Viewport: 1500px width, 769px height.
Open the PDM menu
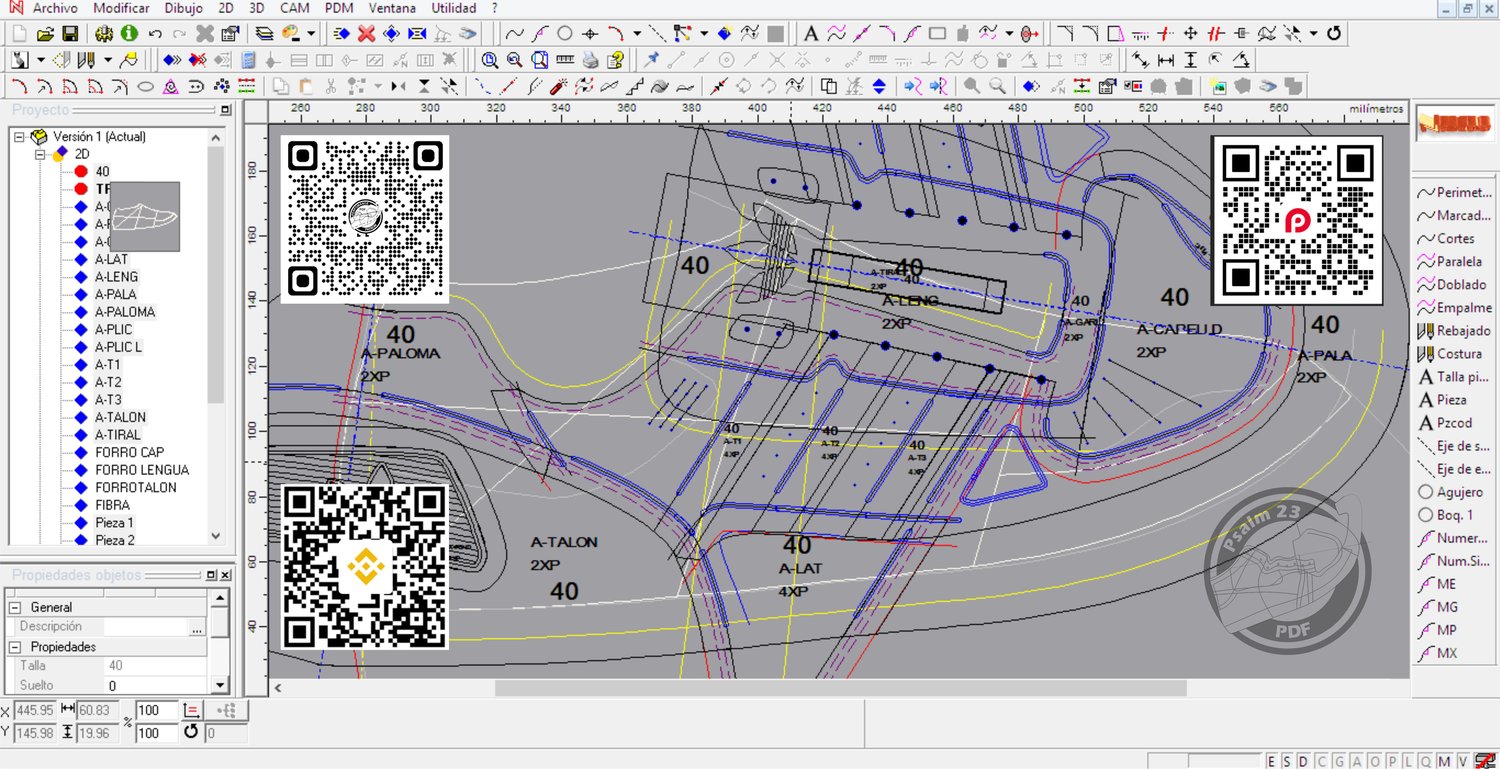[x=340, y=8]
